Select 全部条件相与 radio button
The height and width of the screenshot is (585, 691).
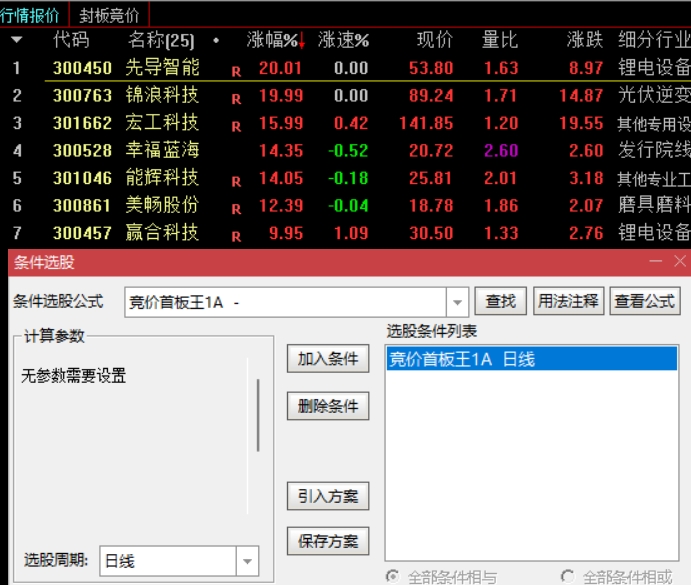[392, 577]
